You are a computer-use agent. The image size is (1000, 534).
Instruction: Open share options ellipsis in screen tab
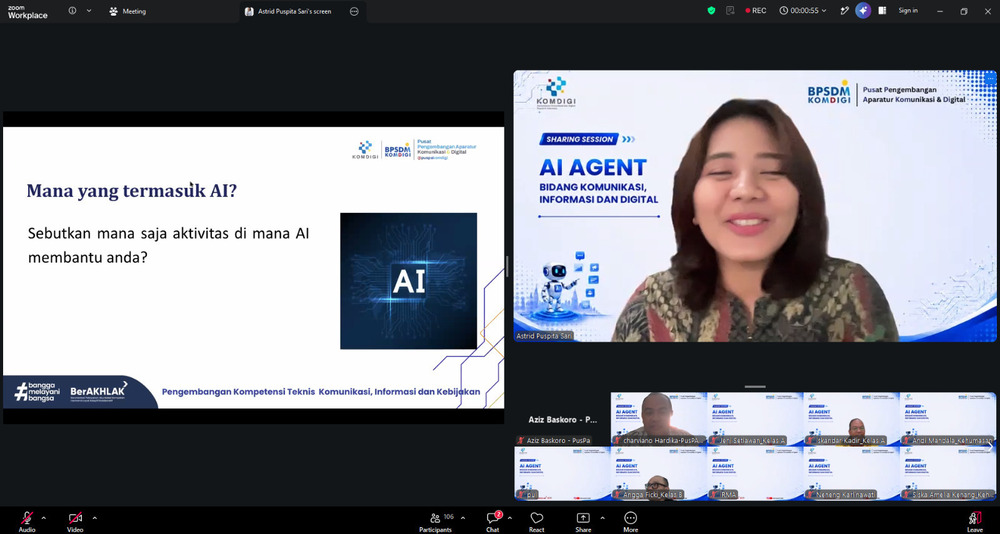(x=354, y=11)
